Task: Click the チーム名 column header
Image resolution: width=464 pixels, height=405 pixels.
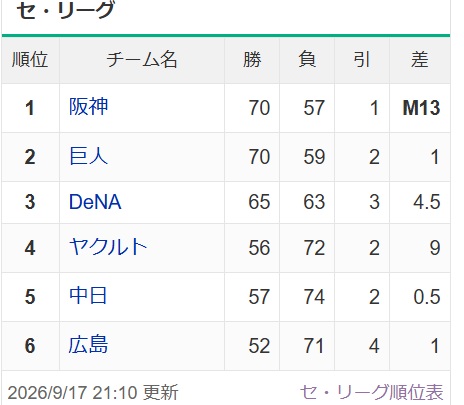Action: coord(142,60)
